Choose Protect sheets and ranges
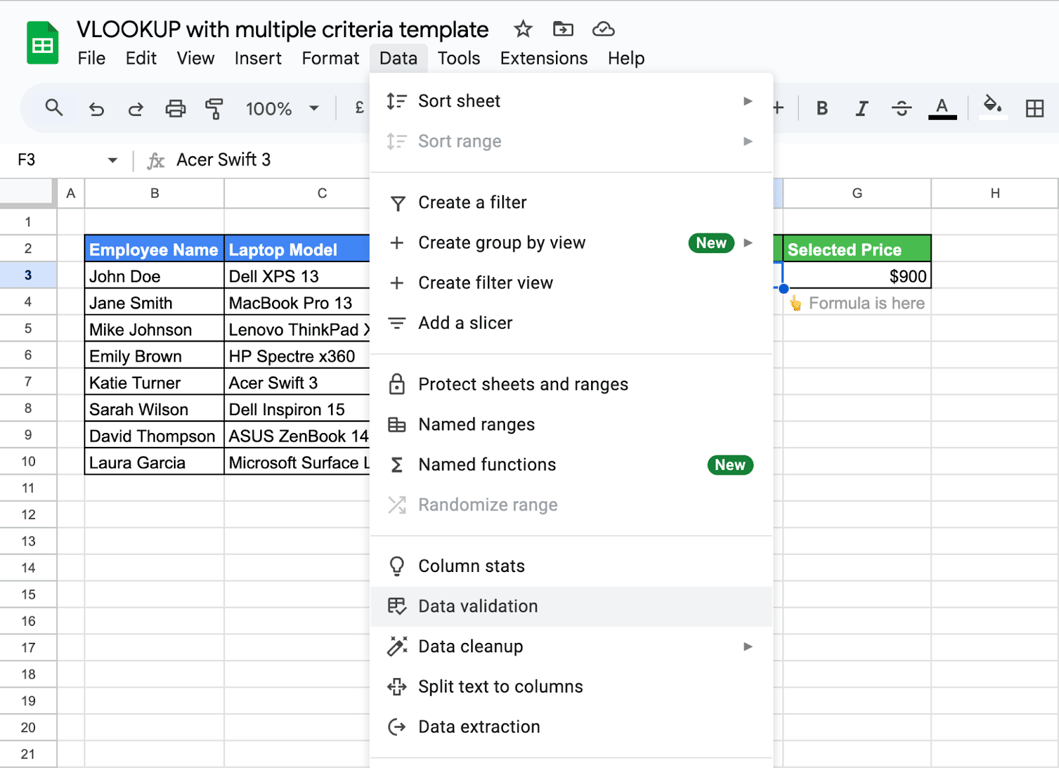The image size is (1059, 768). 571,384
